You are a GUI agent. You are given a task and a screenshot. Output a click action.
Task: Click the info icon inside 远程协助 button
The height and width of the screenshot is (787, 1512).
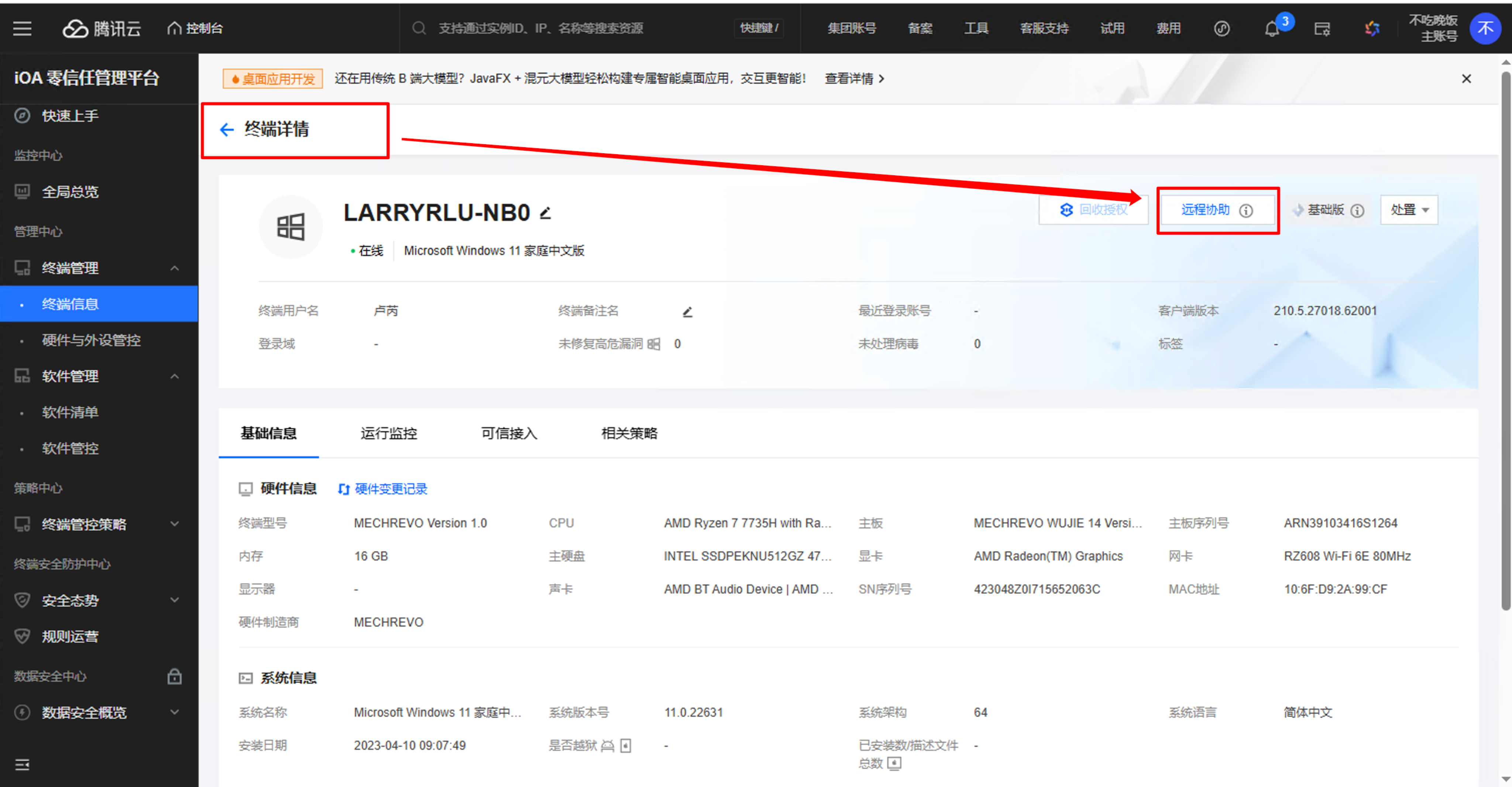[x=1245, y=211]
